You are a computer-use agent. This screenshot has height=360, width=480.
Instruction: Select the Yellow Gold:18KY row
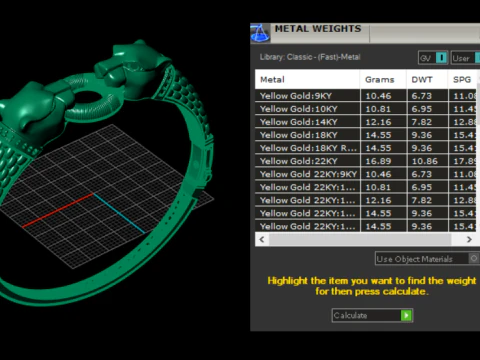click(367, 135)
